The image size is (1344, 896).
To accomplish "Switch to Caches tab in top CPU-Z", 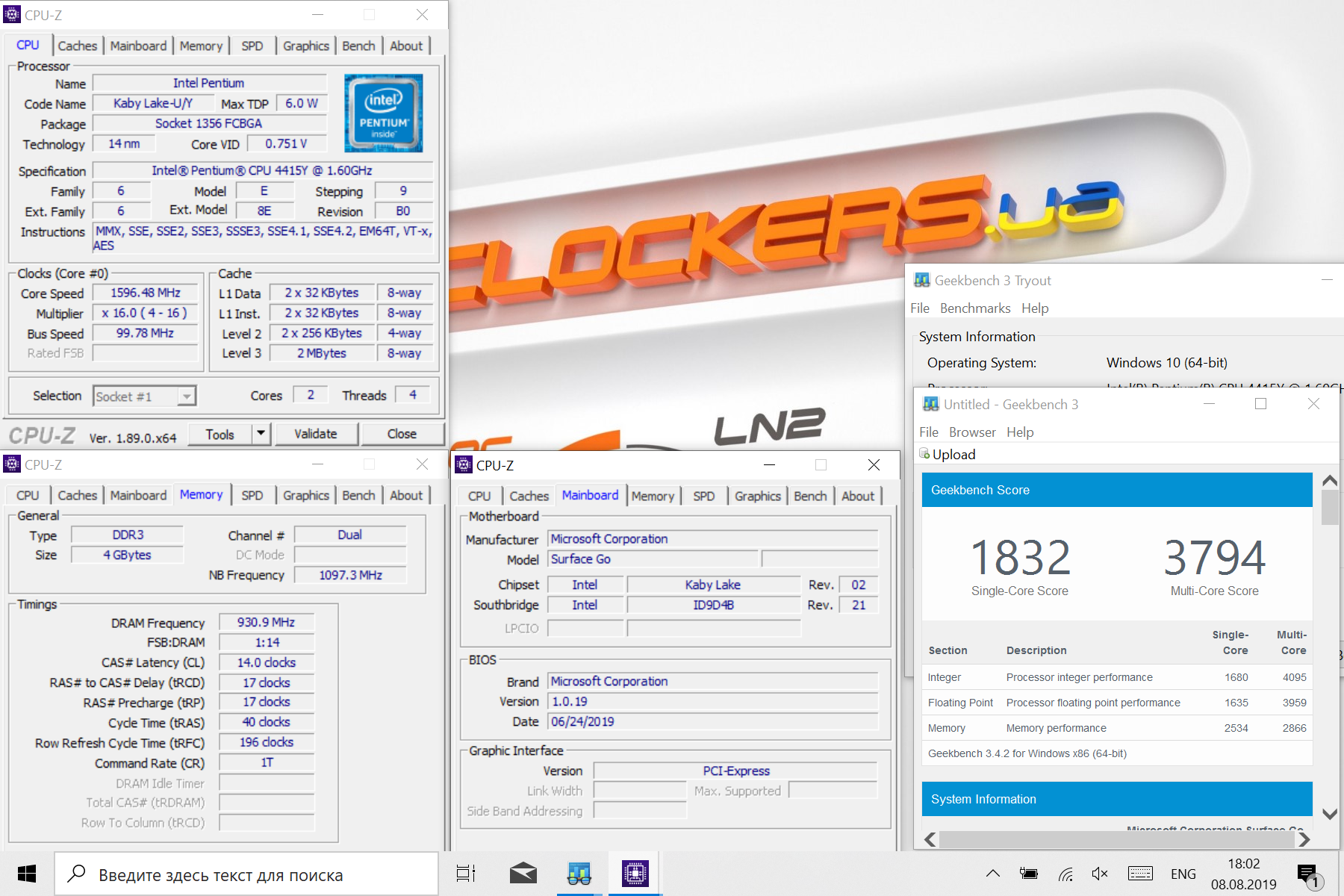I will pyautogui.click(x=78, y=46).
